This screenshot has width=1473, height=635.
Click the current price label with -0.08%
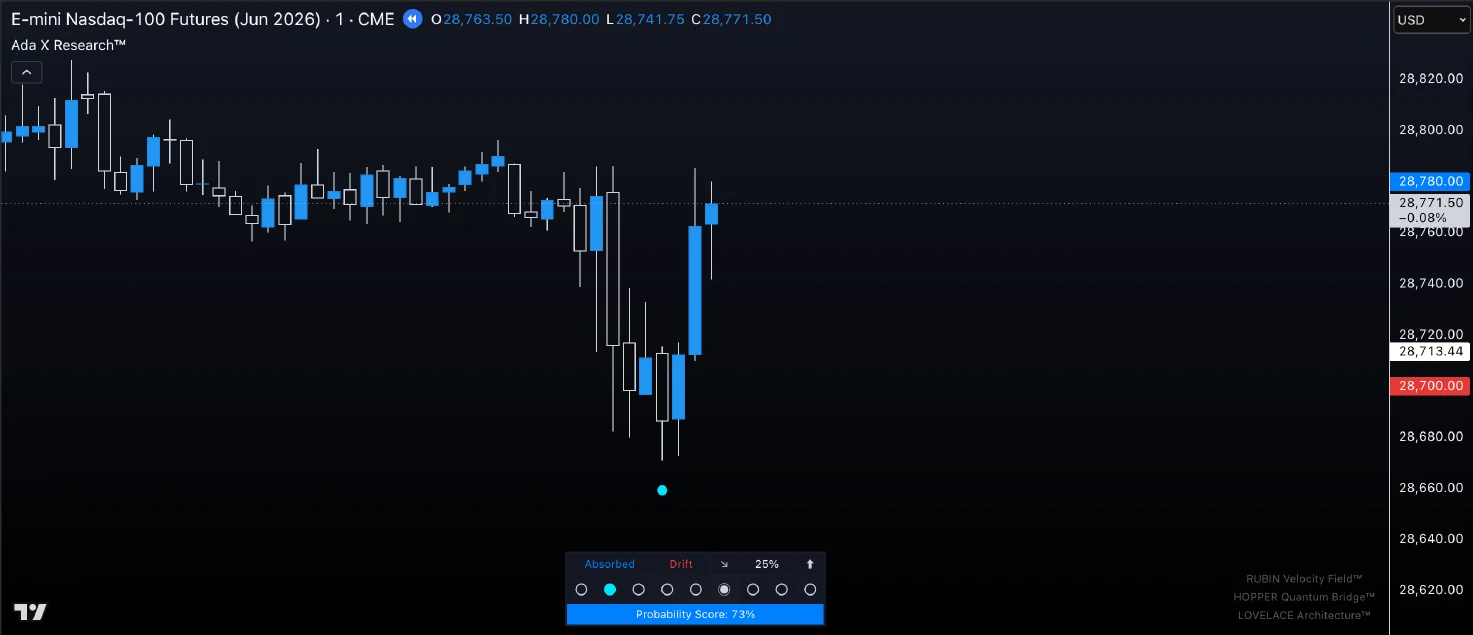pos(1430,210)
